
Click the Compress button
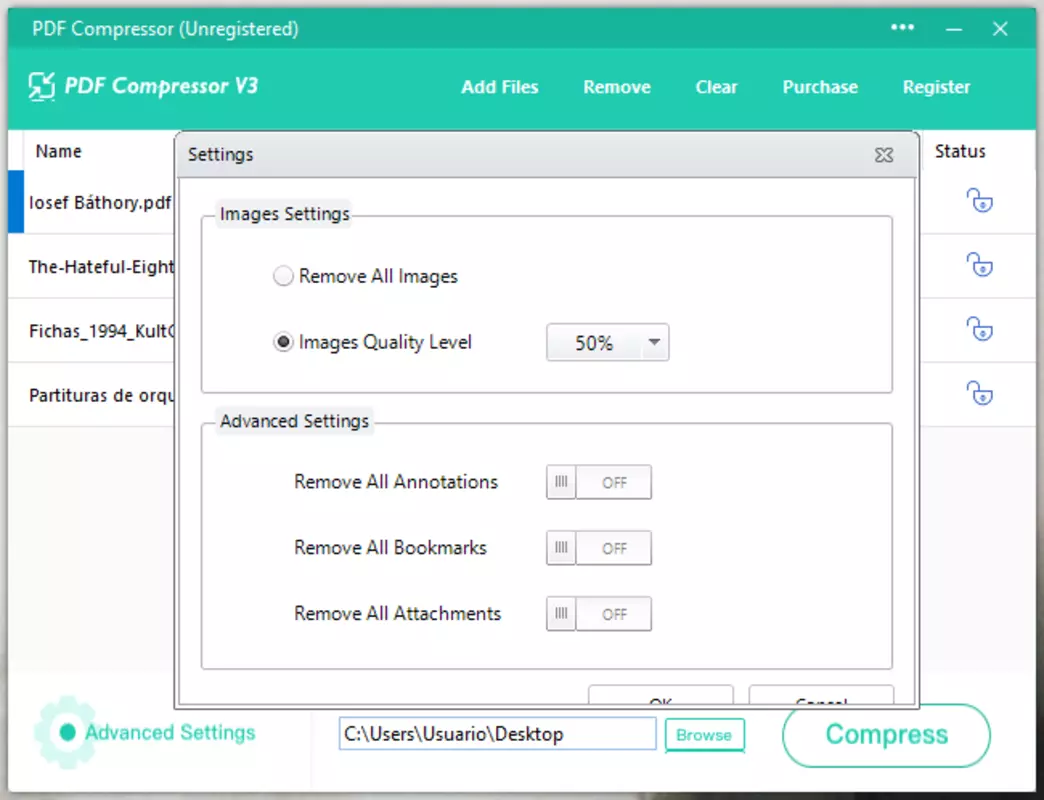pos(886,735)
